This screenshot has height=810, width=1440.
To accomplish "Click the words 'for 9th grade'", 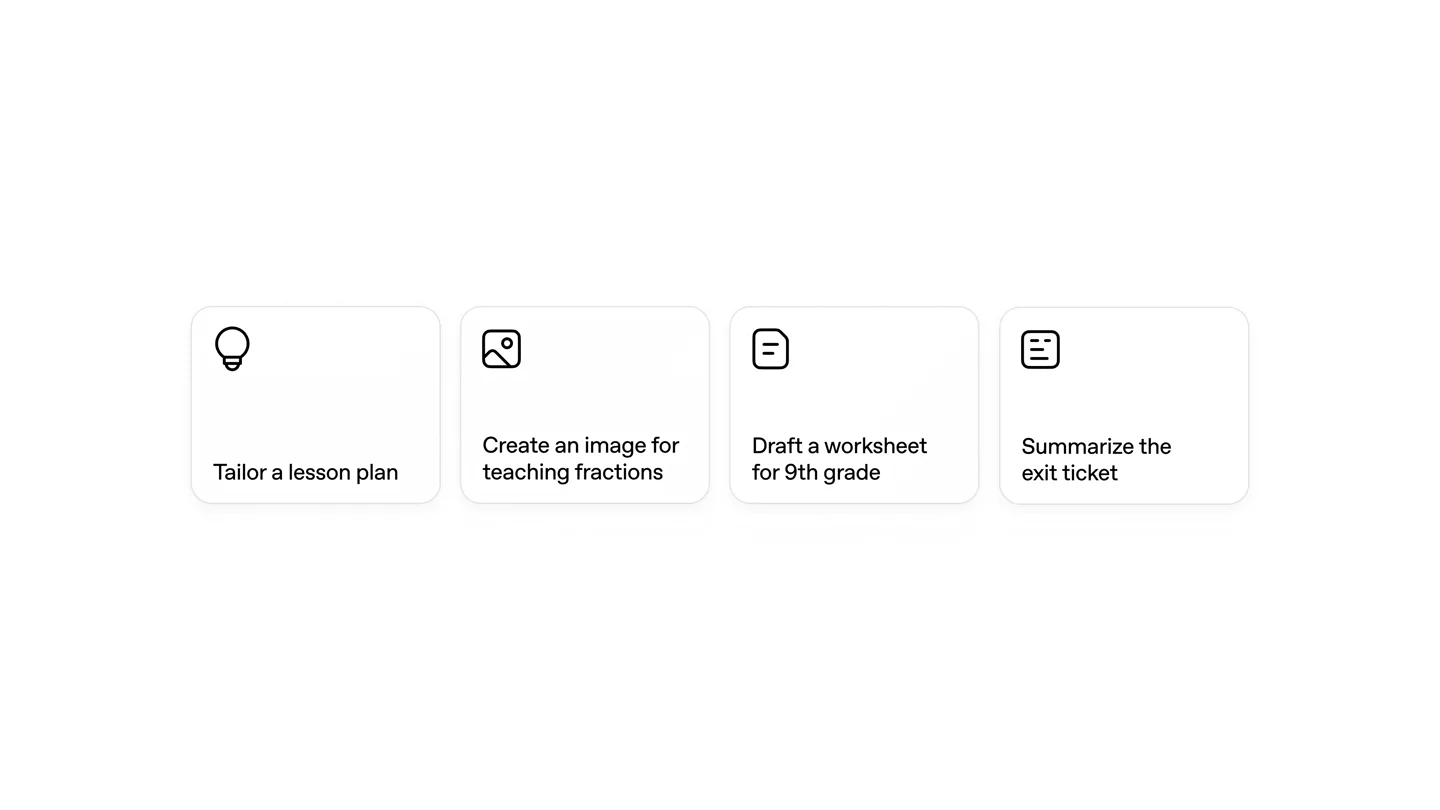I will 816,472.
